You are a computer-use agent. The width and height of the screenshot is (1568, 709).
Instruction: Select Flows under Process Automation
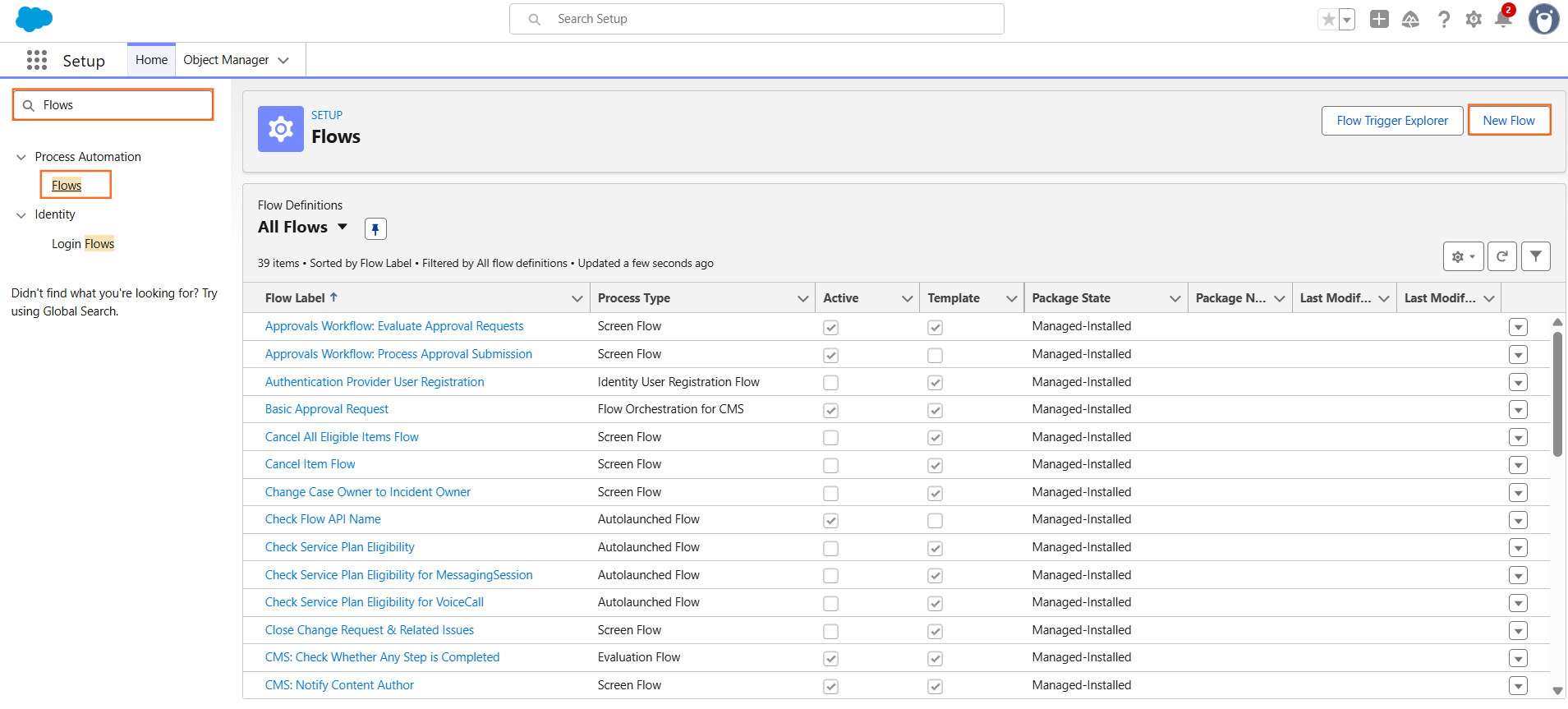[x=67, y=185]
